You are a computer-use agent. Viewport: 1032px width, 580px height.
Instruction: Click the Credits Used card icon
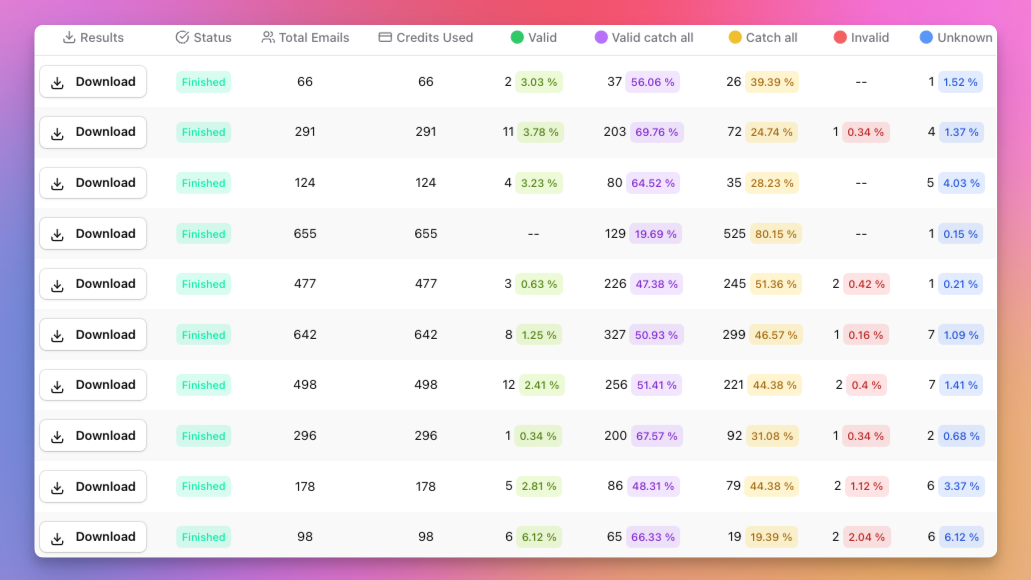click(x=385, y=38)
